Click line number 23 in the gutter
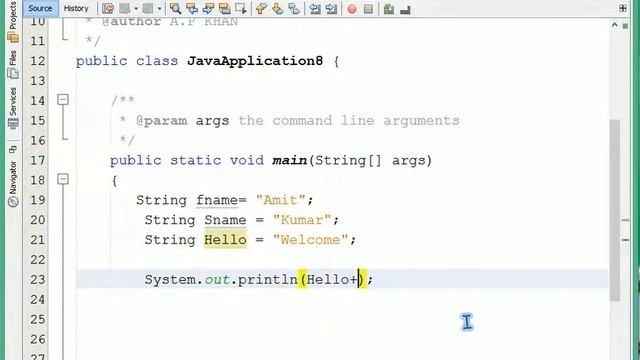Image resolution: width=640 pixels, height=360 pixels. [x=37, y=280]
